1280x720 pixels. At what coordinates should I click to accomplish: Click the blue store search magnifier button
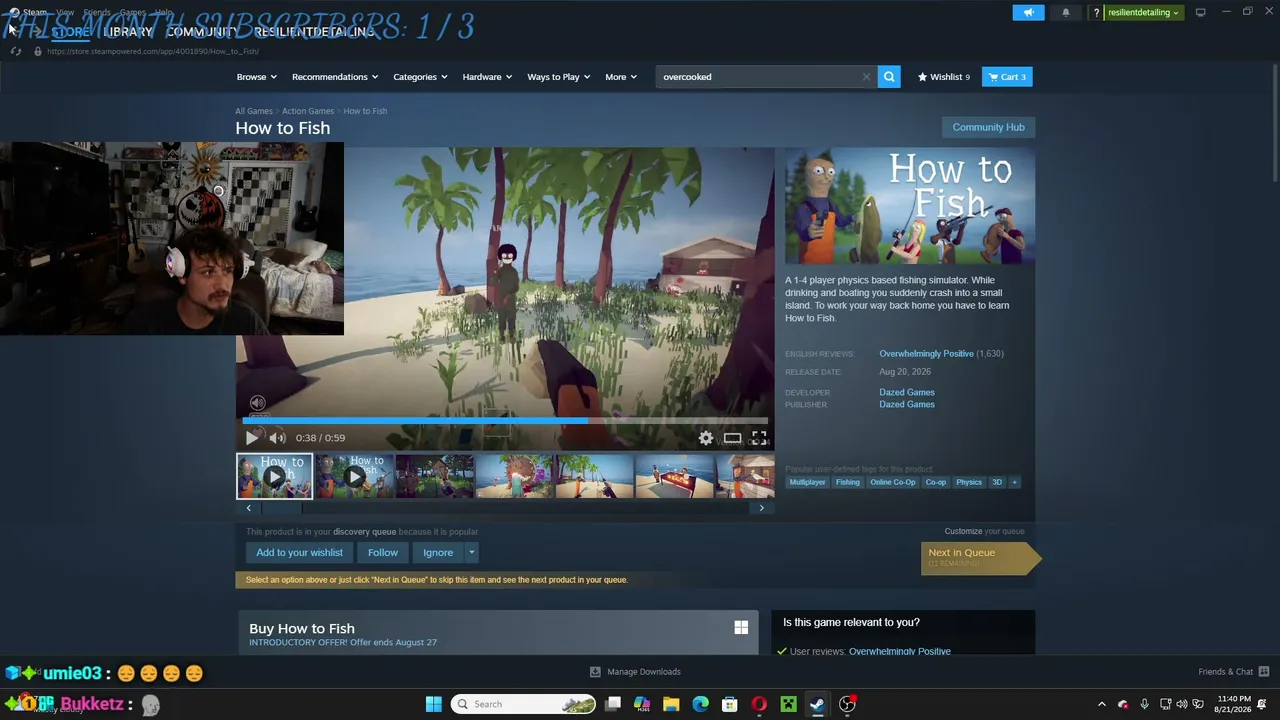(x=889, y=77)
